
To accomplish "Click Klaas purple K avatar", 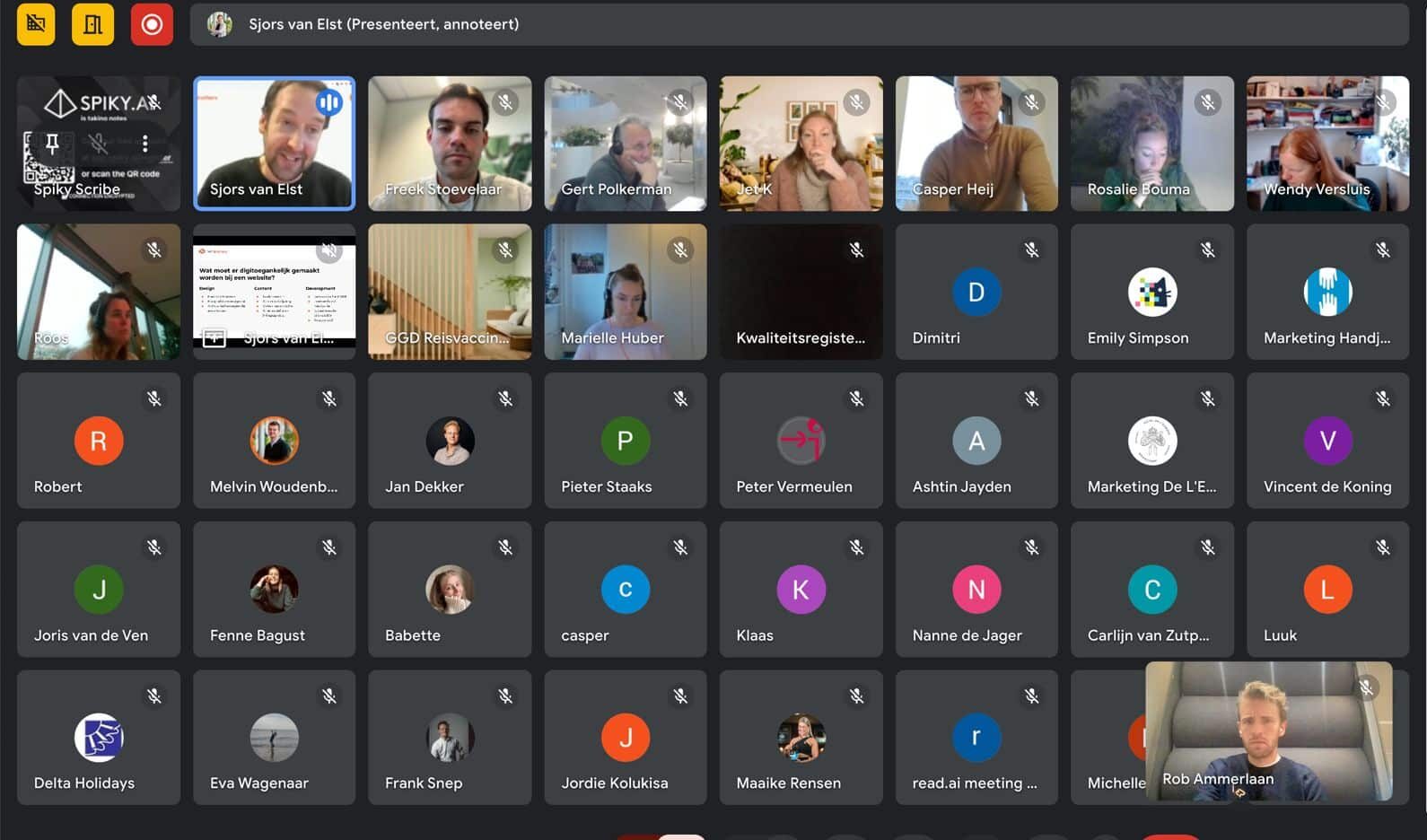I will 801,589.
